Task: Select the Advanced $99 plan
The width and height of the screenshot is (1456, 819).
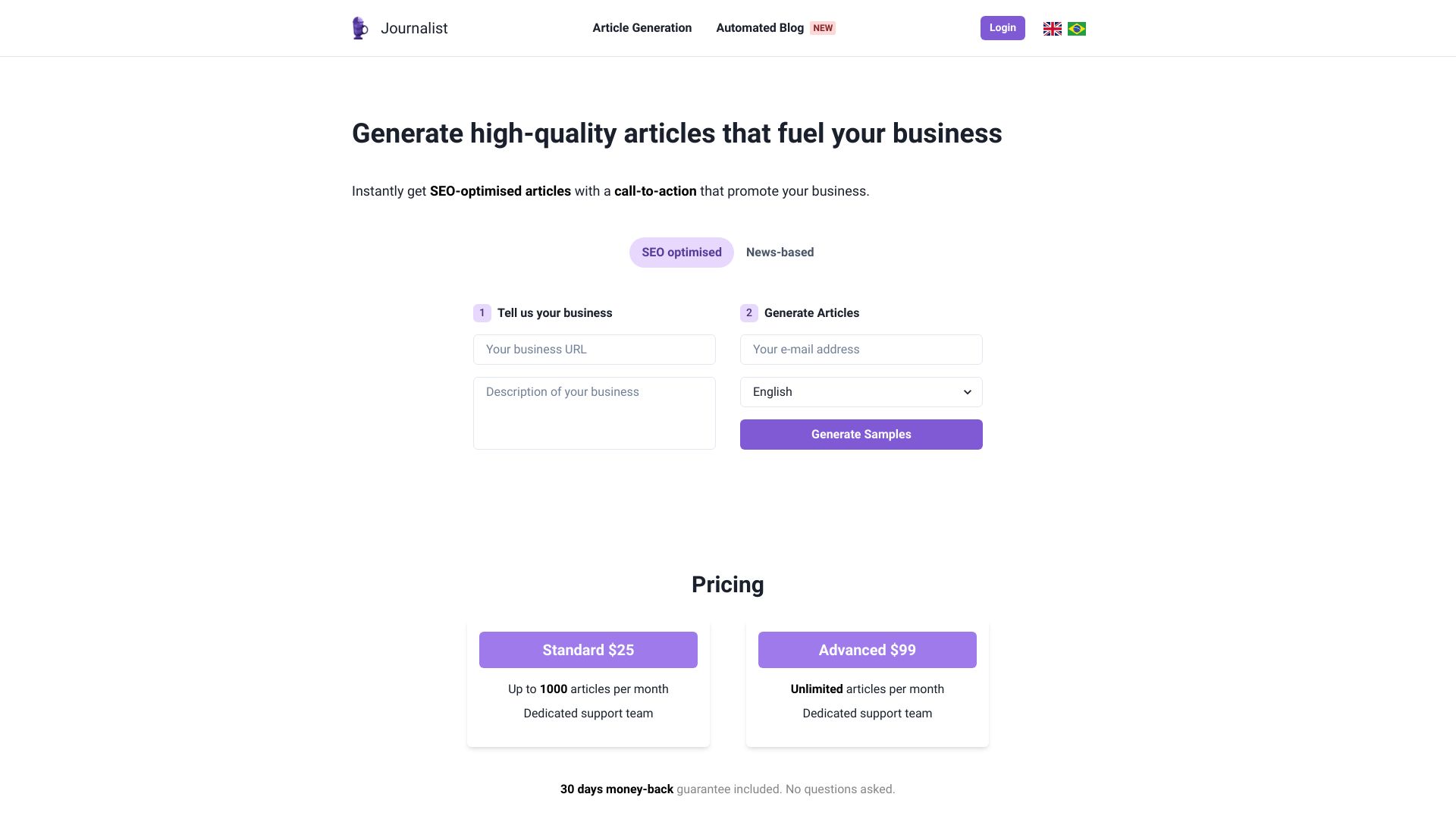Action: pos(867,650)
